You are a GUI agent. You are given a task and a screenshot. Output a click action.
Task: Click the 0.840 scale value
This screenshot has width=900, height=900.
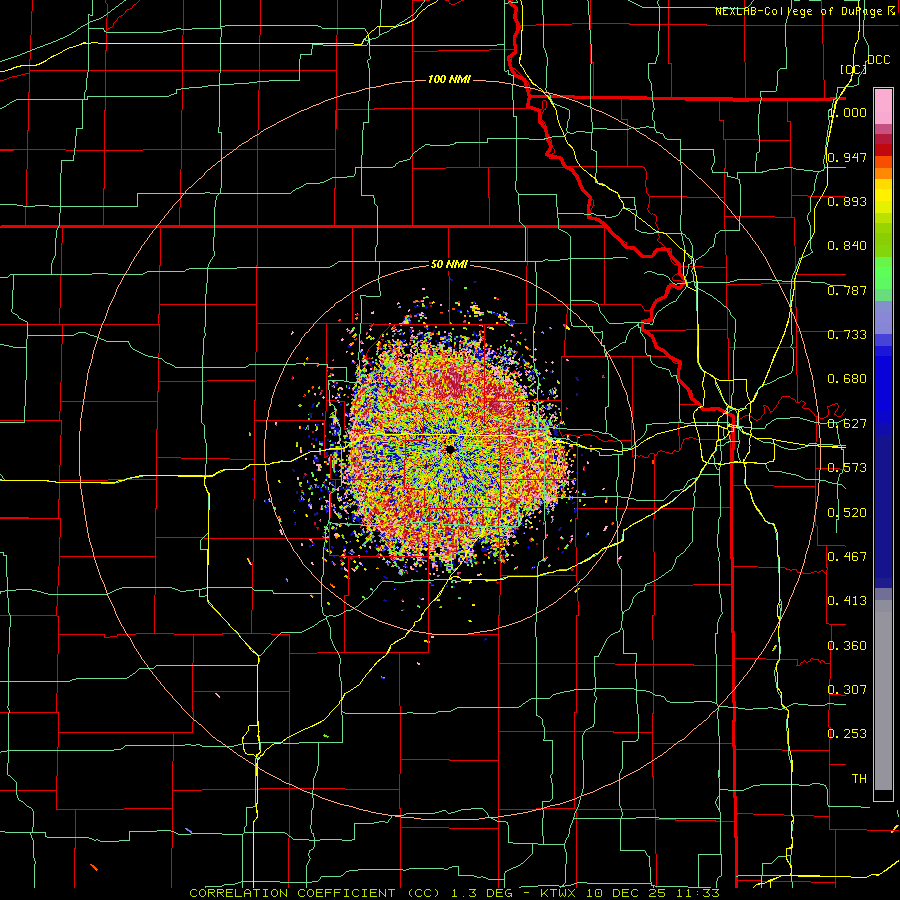[847, 246]
